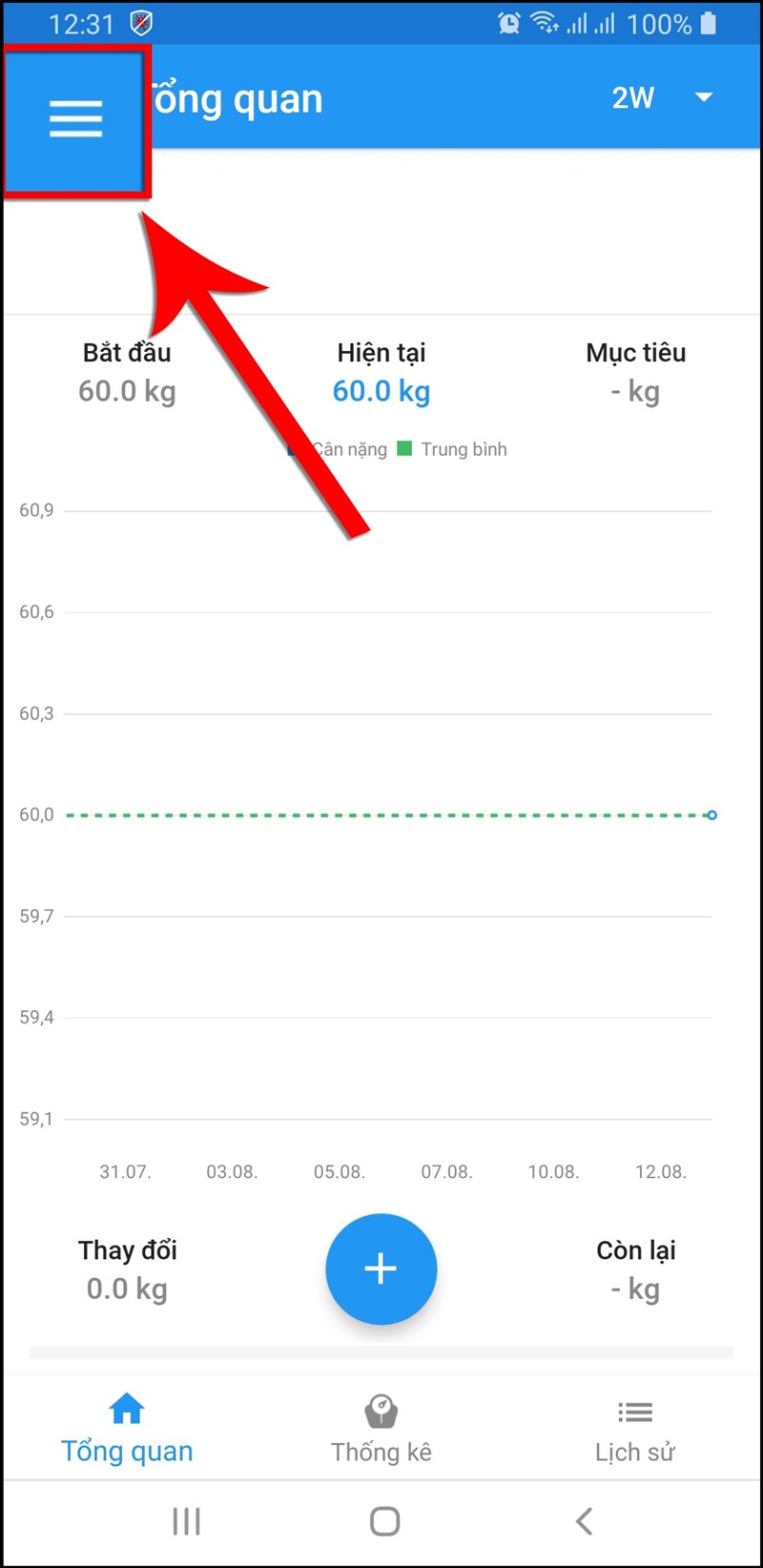Tap the scale icon for Thống kê
The image size is (763, 1568).
pos(381,1411)
